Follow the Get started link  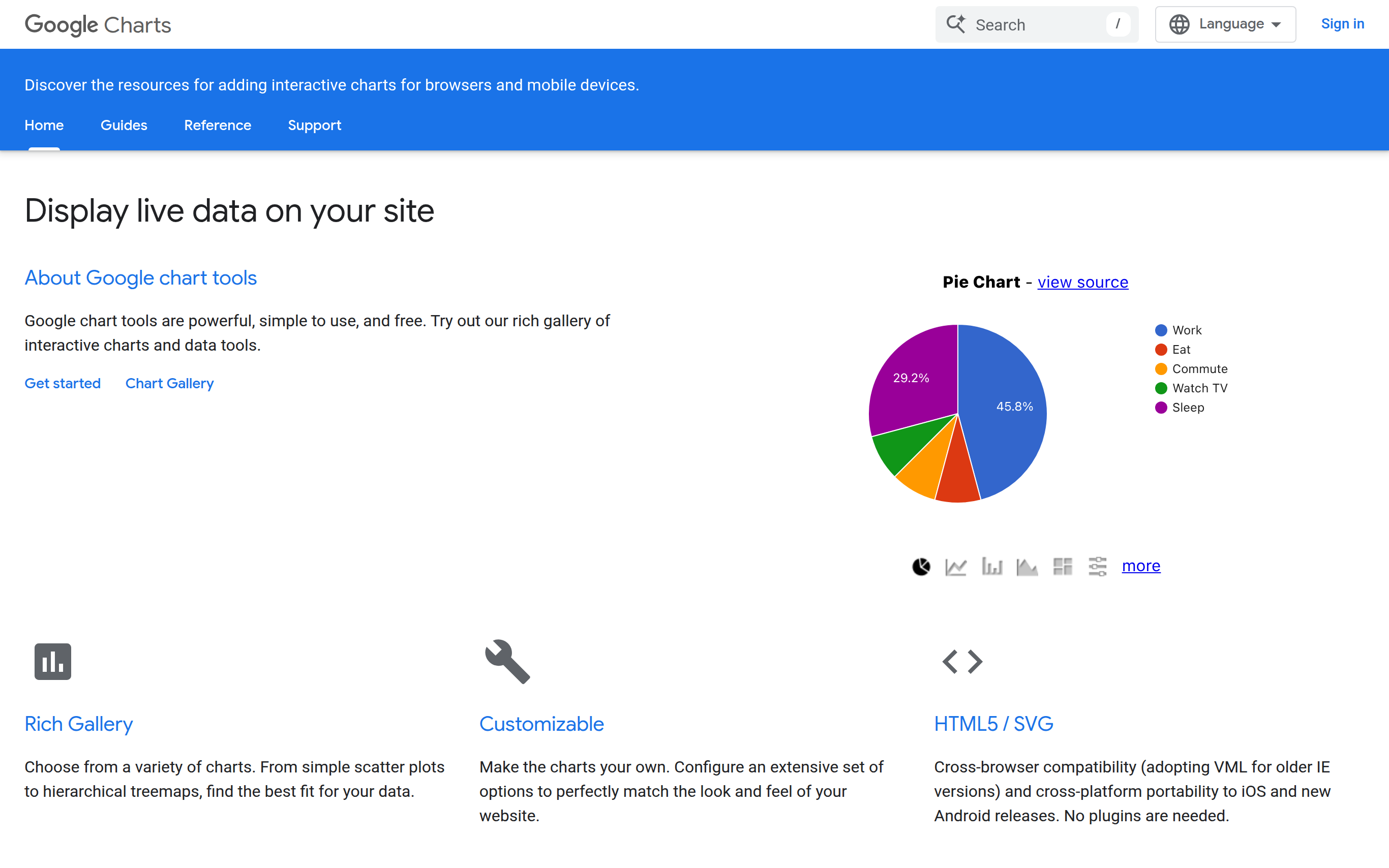point(63,384)
